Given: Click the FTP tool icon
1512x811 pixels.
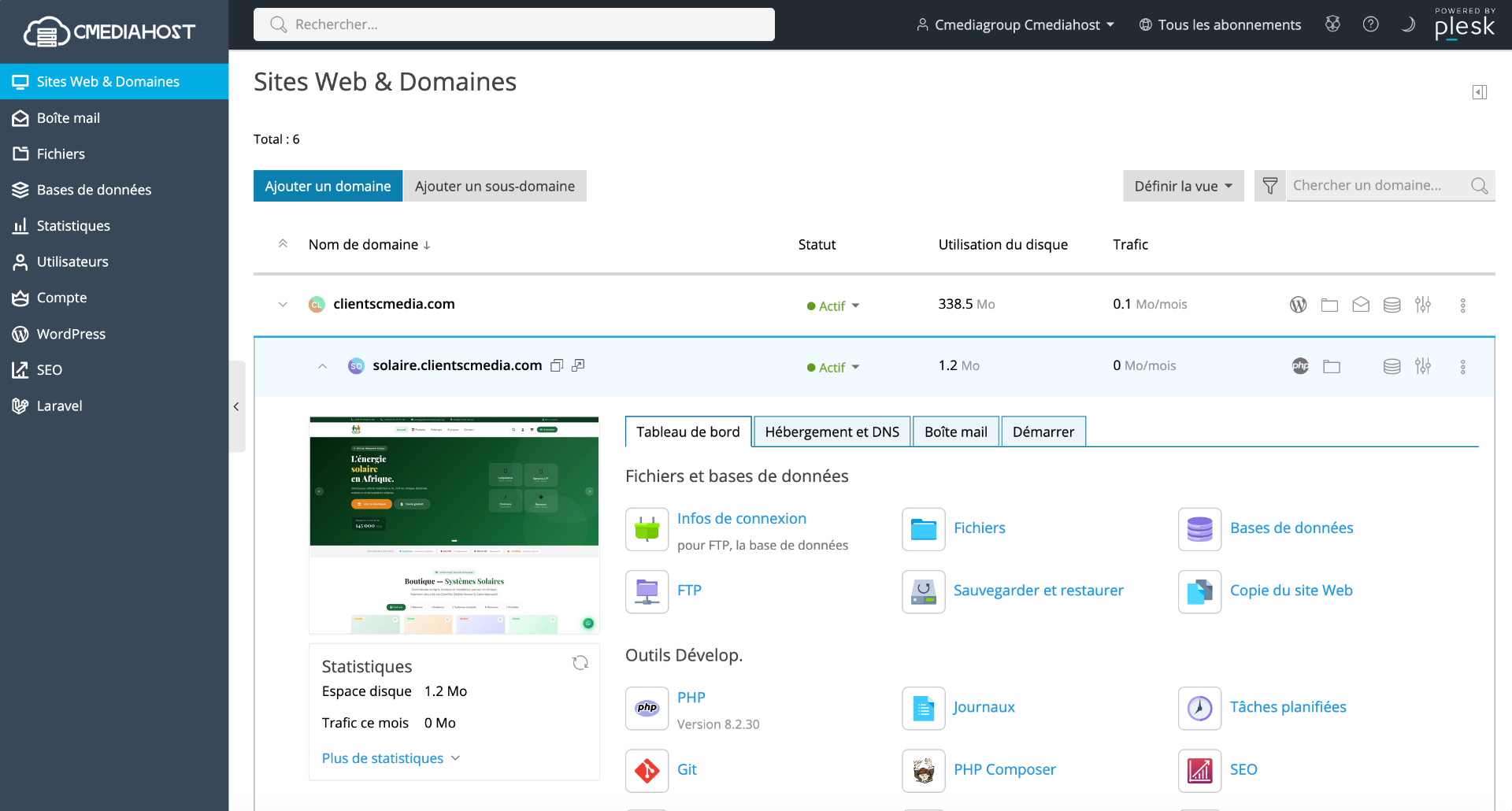Looking at the screenshot, I should pyautogui.click(x=647, y=591).
